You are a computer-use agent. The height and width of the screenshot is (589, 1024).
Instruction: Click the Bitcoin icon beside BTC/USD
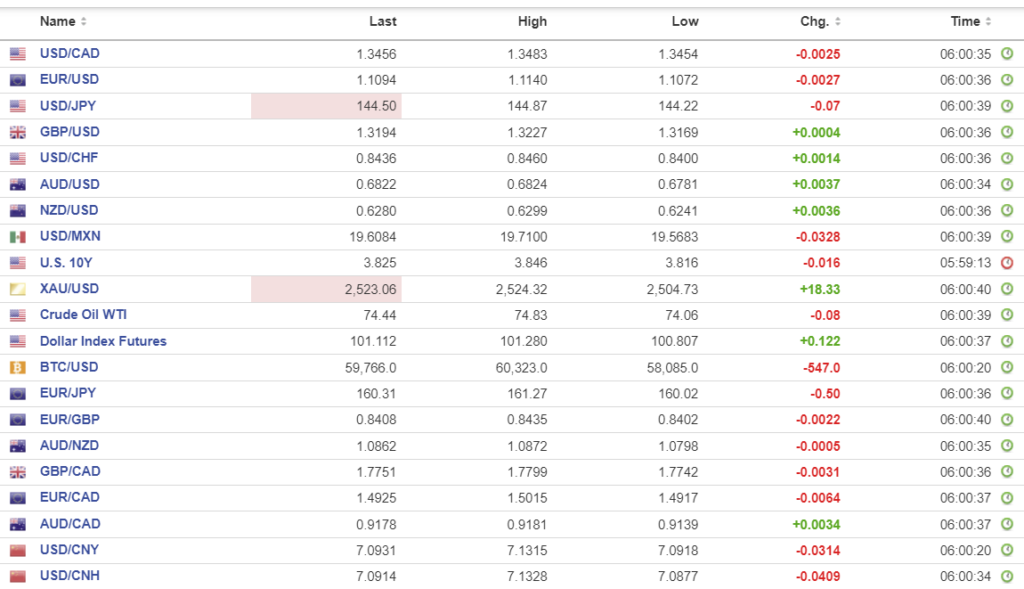(17, 367)
